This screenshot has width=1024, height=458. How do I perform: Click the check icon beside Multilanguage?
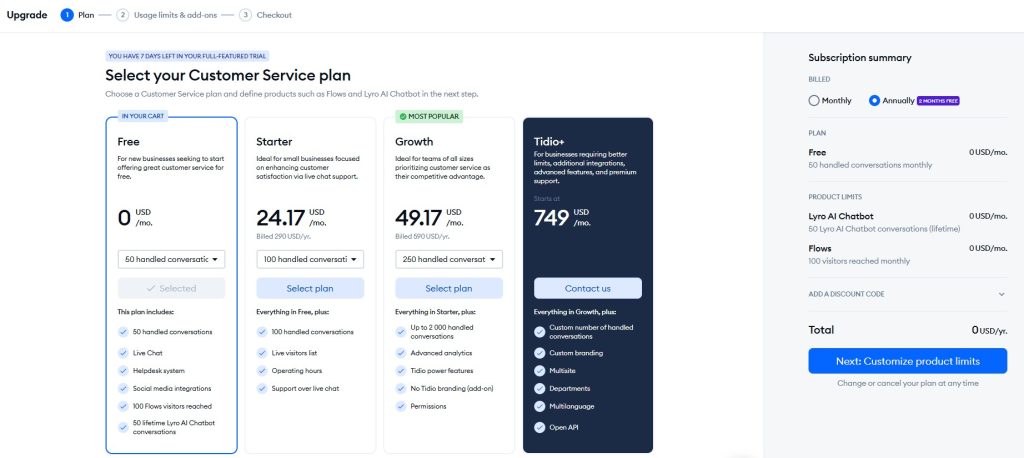pos(540,407)
